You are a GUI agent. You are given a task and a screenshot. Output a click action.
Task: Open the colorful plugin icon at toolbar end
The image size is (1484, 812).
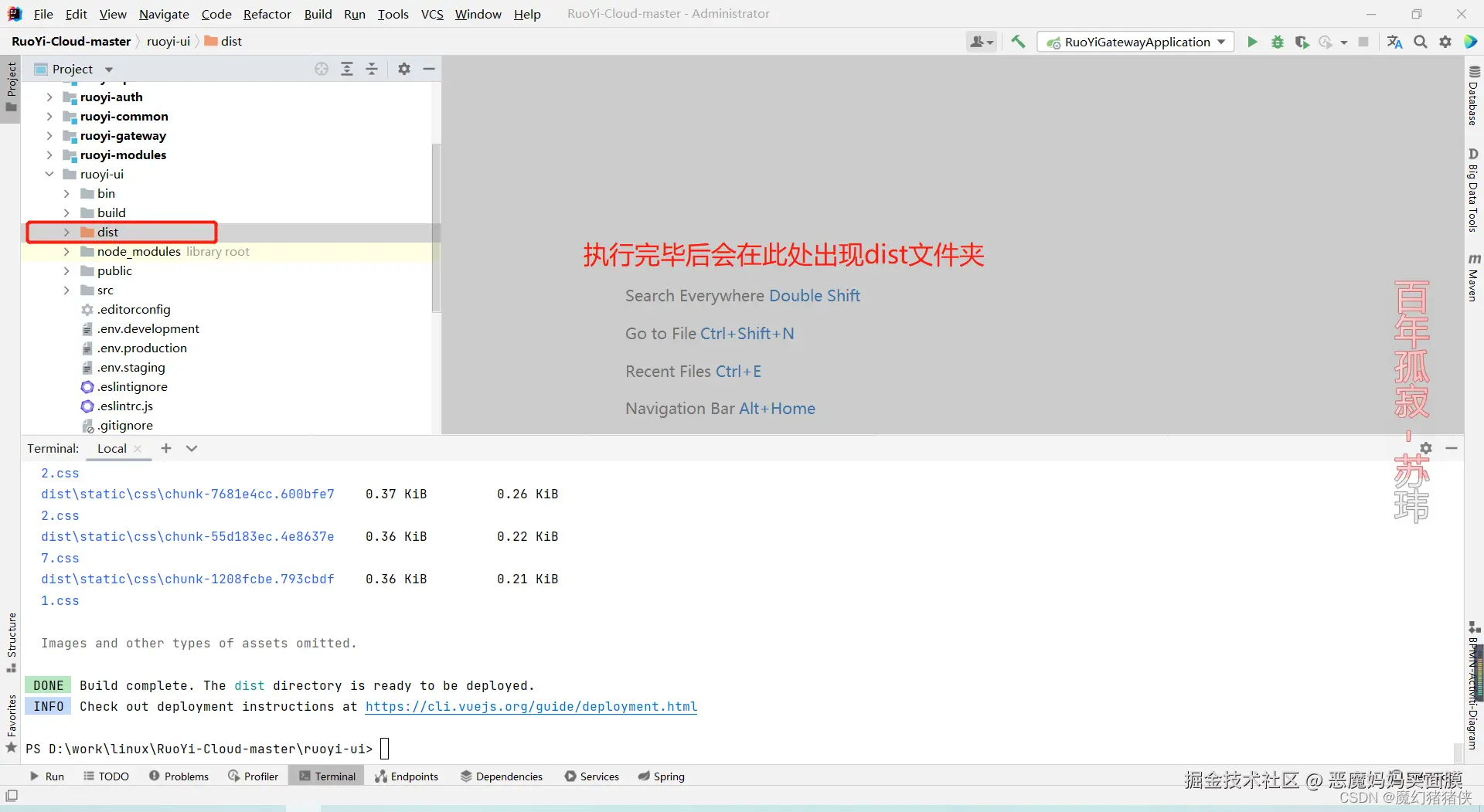pyautogui.click(x=1471, y=42)
